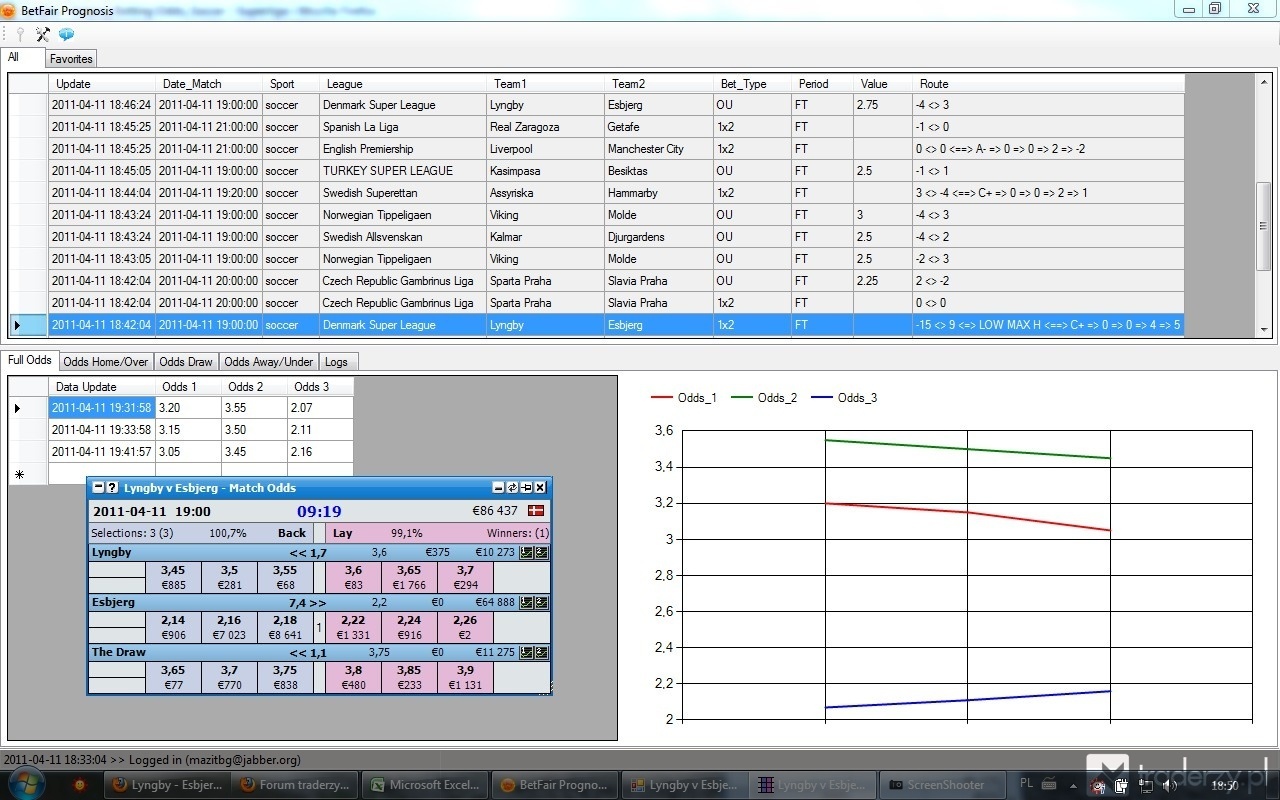Viewport: 1280px width, 800px height.
Task: Sort by the Date_Match column header
Action: (209, 84)
